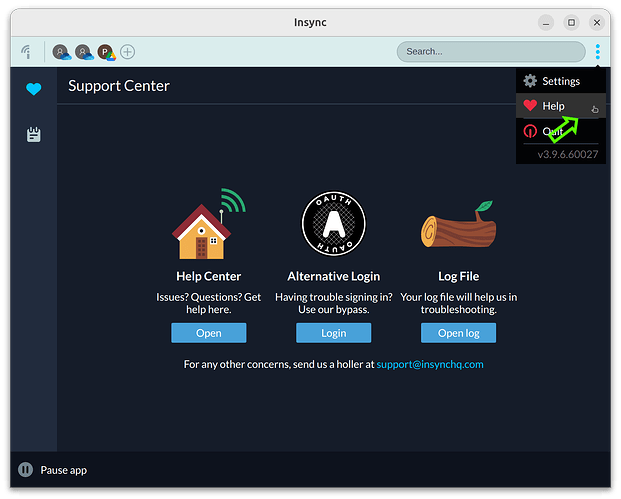Add a new account with plus icon
The height and width of the screenshot is (499, 621).
(128, 52)
